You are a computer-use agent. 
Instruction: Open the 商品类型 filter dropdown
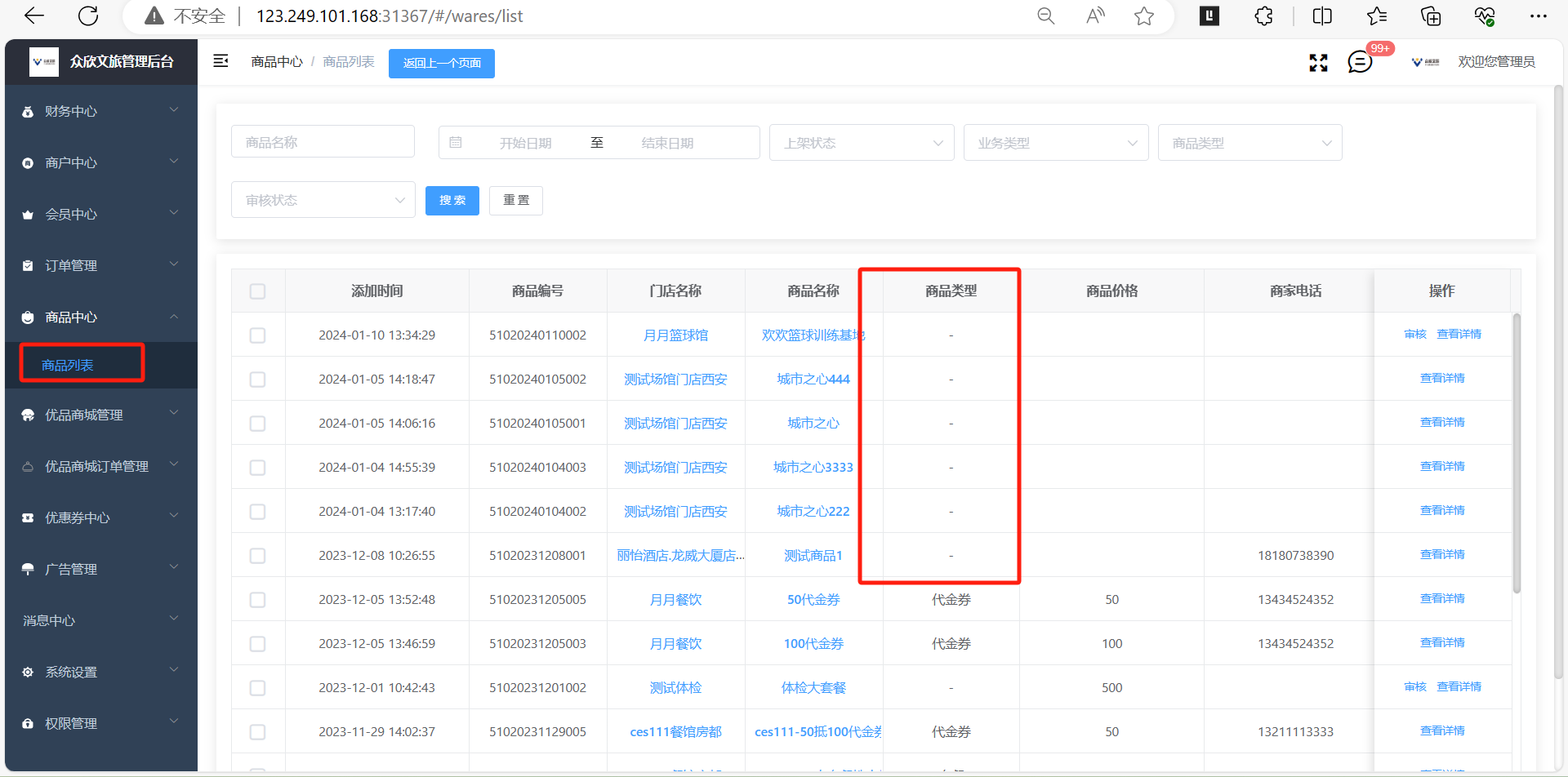click(x=1249, y=143)
